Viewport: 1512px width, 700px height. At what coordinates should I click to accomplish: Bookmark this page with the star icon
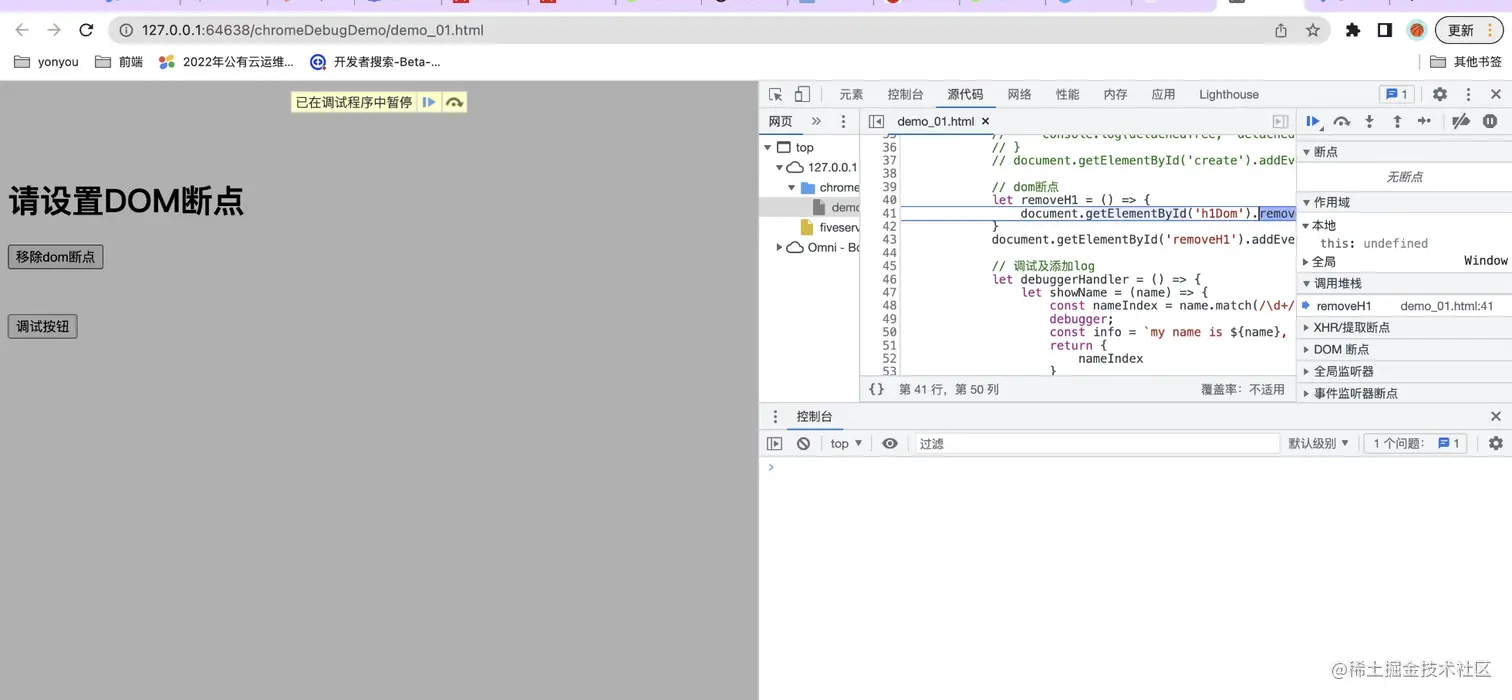(1313, 30)
